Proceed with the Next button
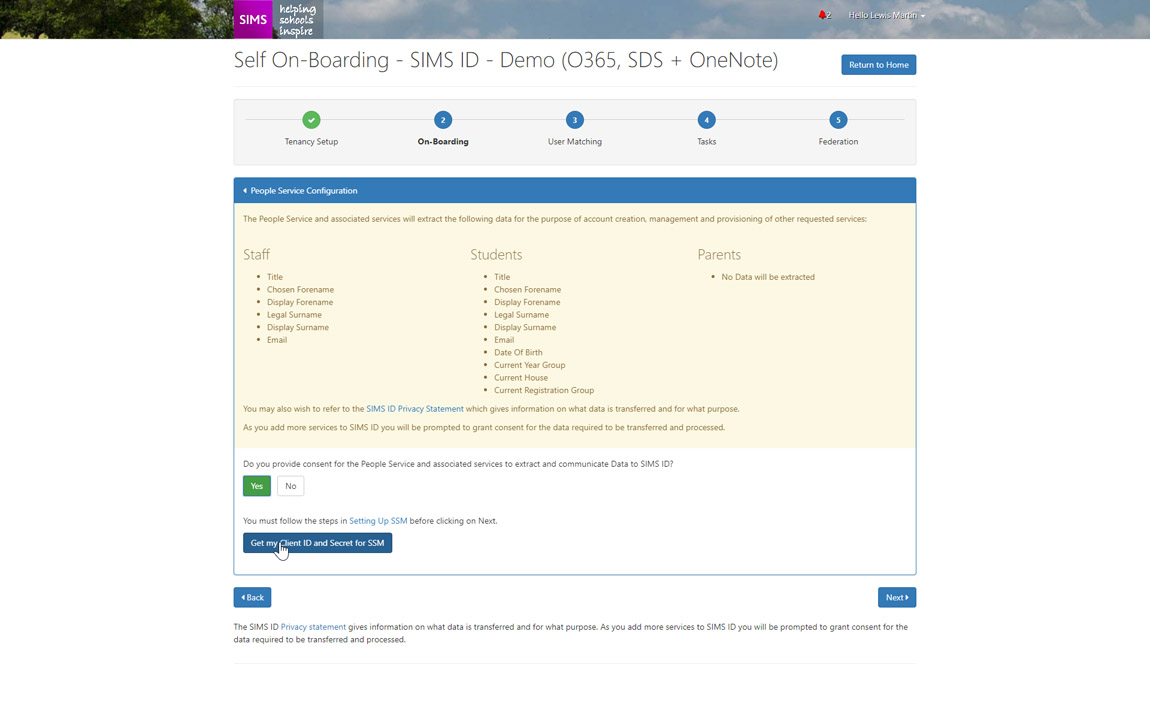Image resolution: width=1150 pixels, height=719 pixels. click(897, 597)
